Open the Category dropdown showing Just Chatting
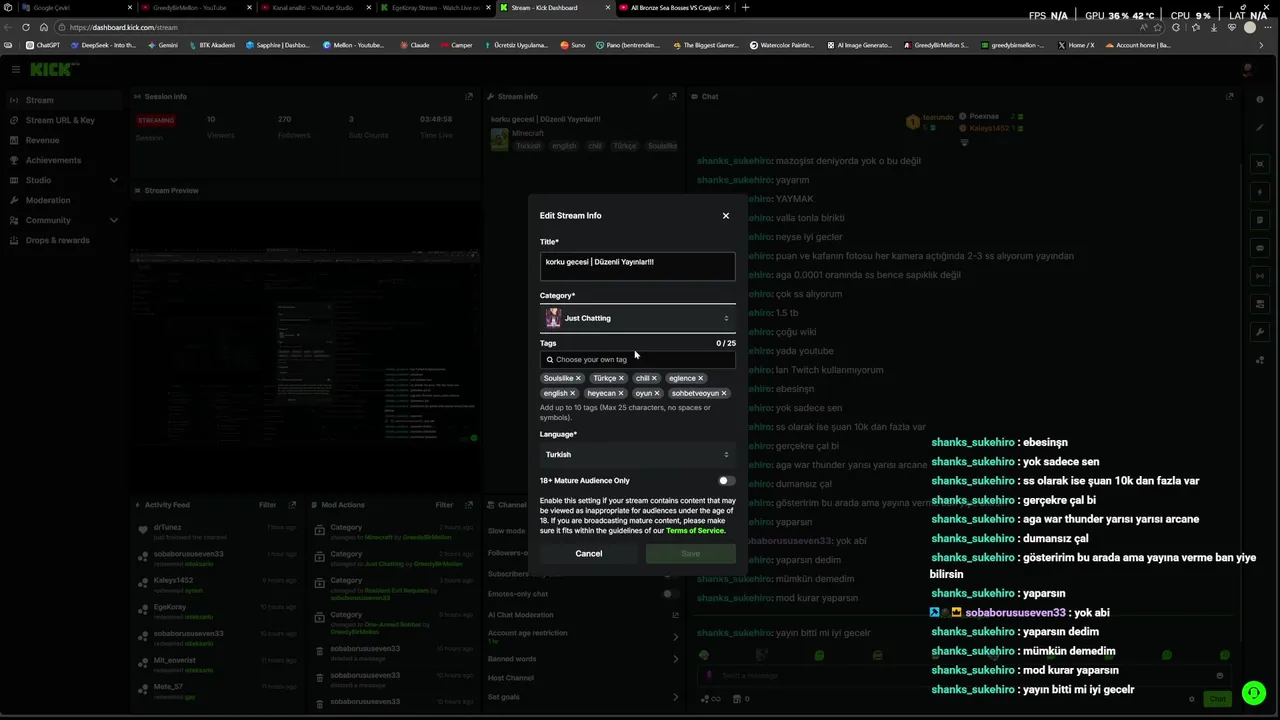The image size is (1280, 720). coord(637,318)
